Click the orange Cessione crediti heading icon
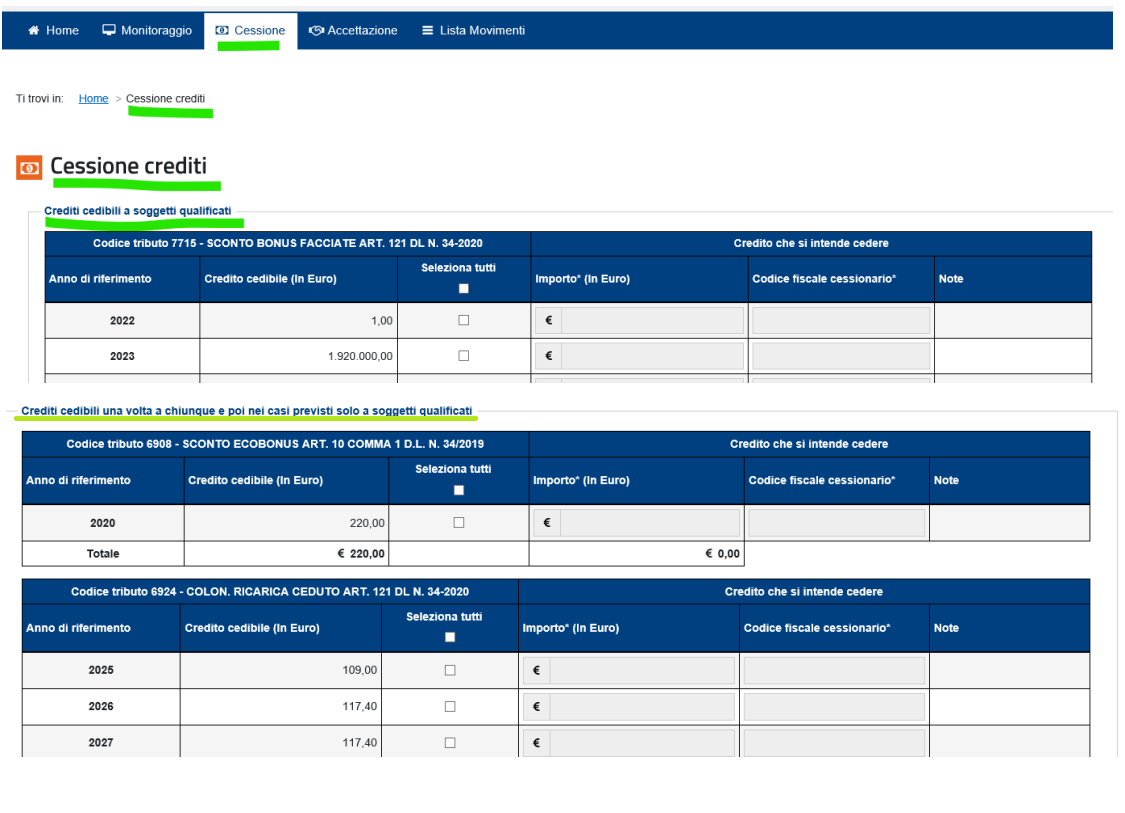 pos(29,168)
